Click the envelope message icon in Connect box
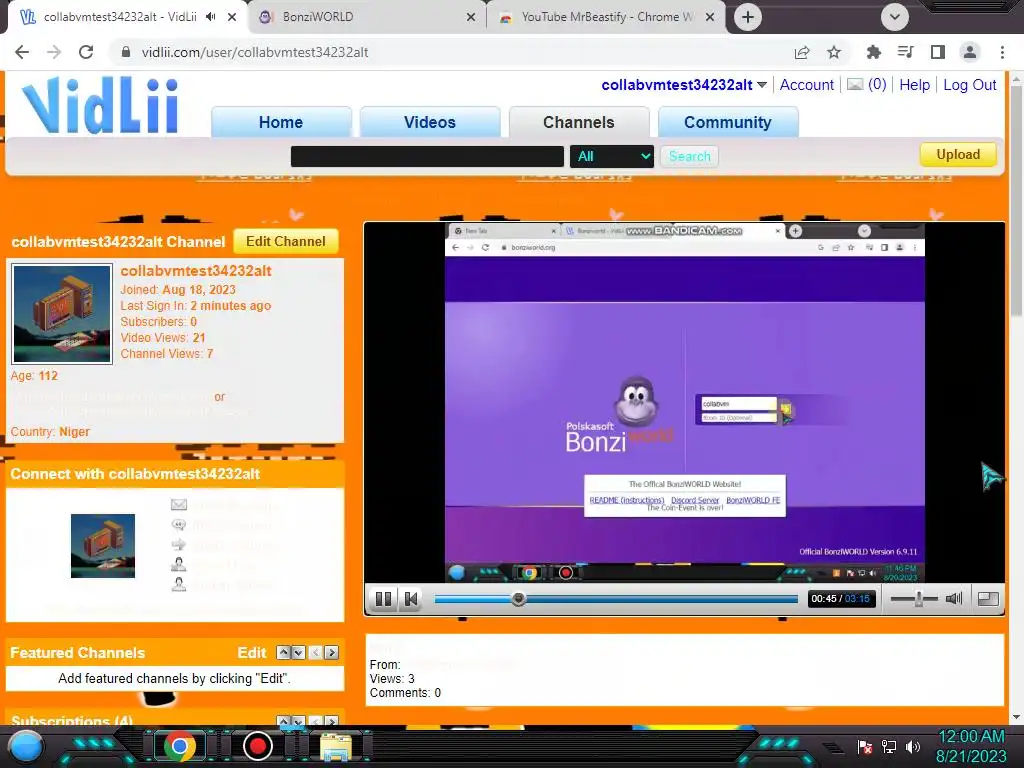 [179, 505]
